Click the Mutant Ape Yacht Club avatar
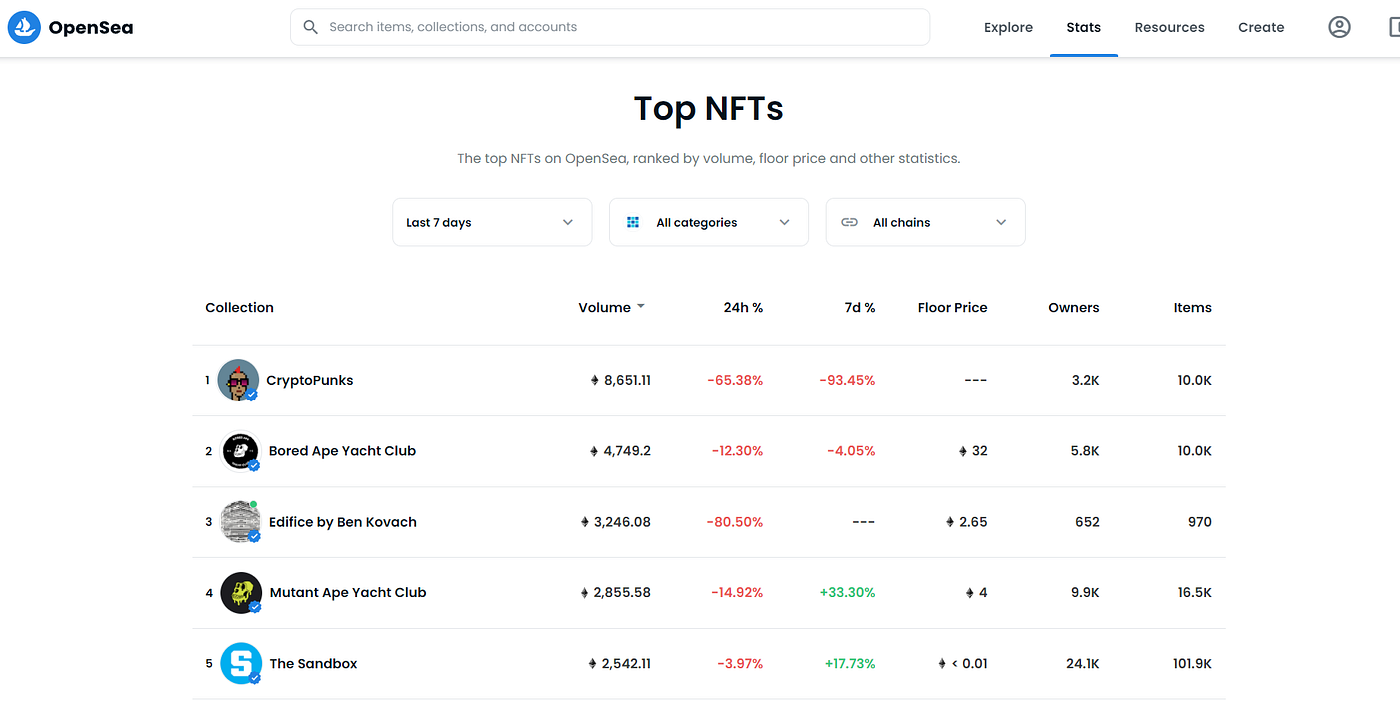The width and height of the screenshot is (1400, 701). pyautogui.click(x=241, y=593)
